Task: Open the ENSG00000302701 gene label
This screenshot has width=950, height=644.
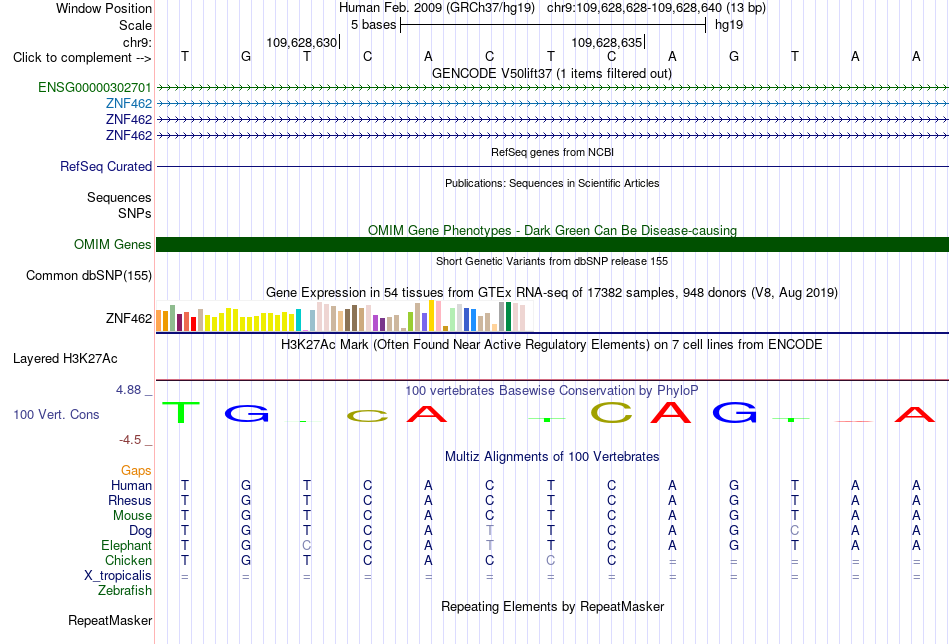Action: click(95, 87)
